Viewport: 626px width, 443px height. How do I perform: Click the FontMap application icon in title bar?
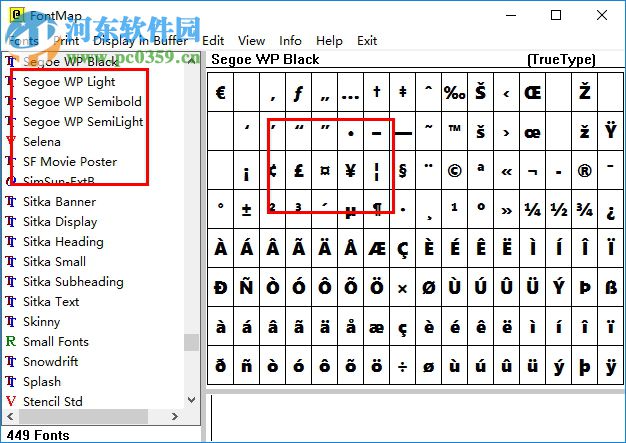point(17,15)
